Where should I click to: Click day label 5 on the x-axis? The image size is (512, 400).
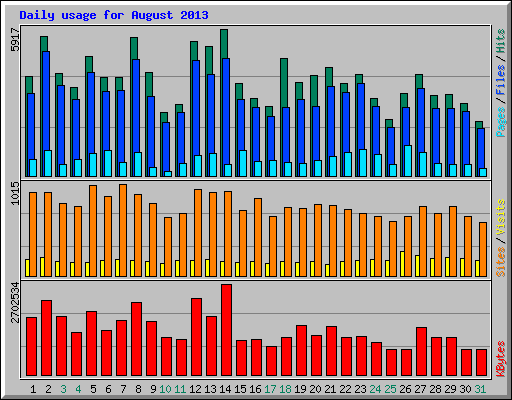(x=93, y=389)
